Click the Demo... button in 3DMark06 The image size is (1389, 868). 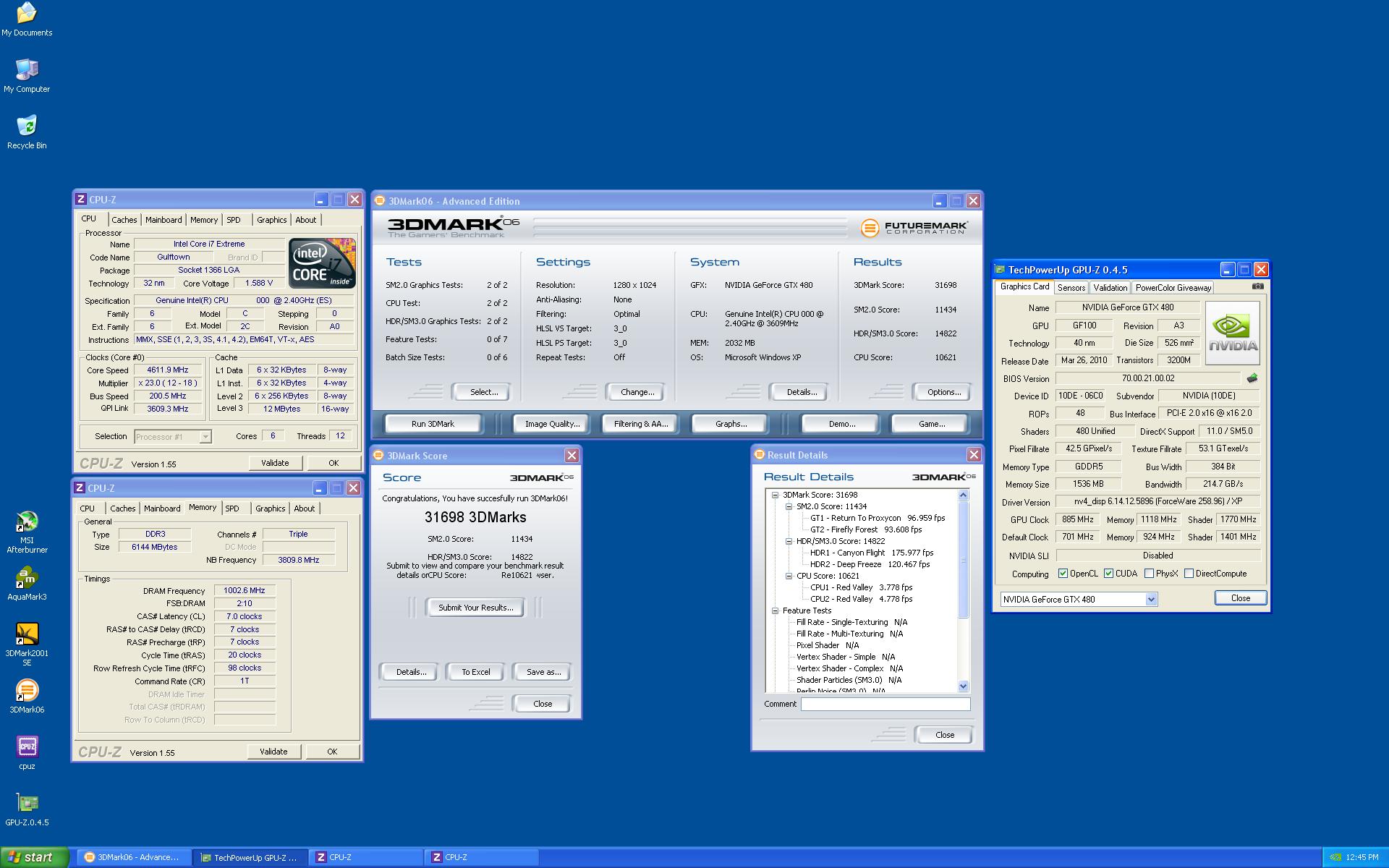(841, 424)
